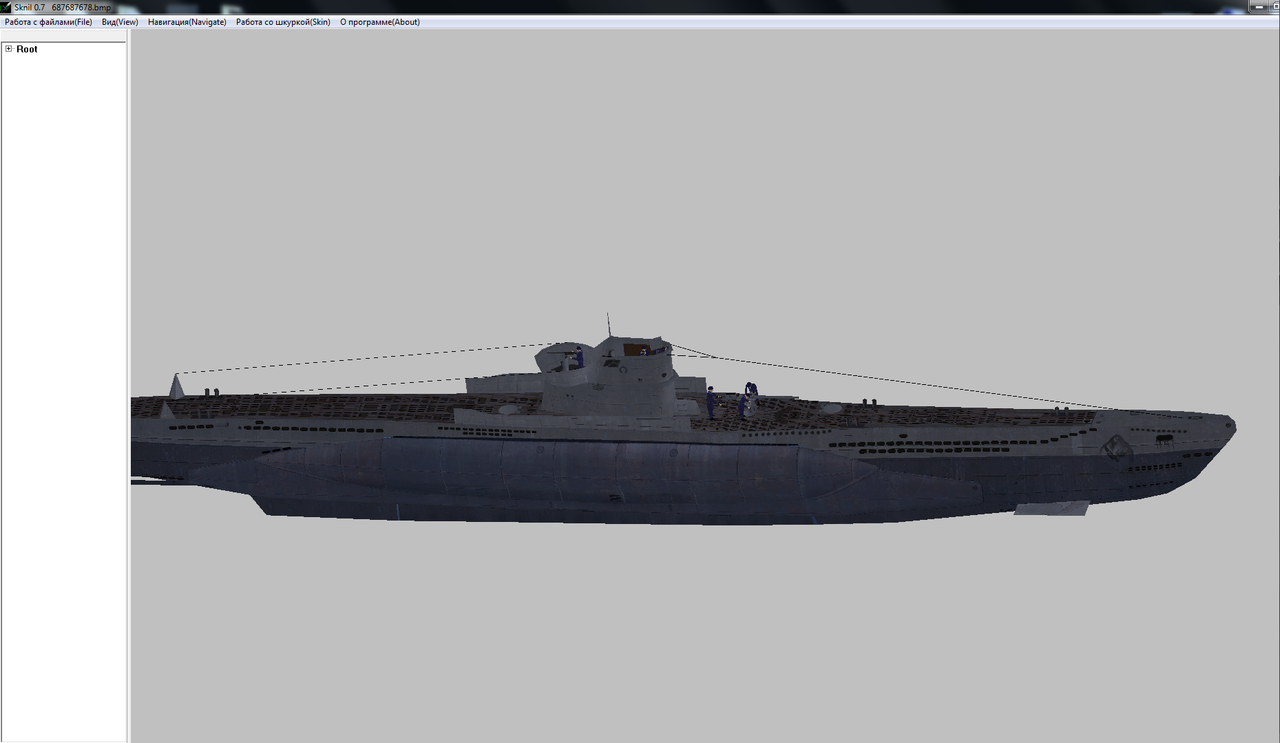Open the Вид (View) menu
1280x743 pixels.
pos(120,22)
